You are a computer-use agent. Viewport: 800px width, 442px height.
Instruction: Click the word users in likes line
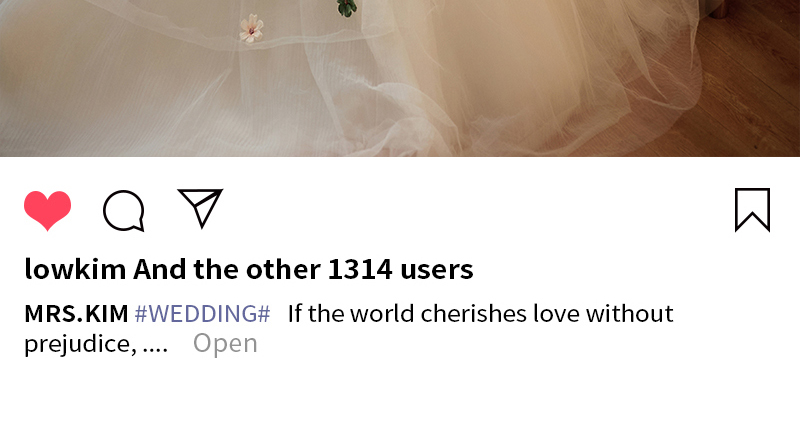tap(437, 270)
